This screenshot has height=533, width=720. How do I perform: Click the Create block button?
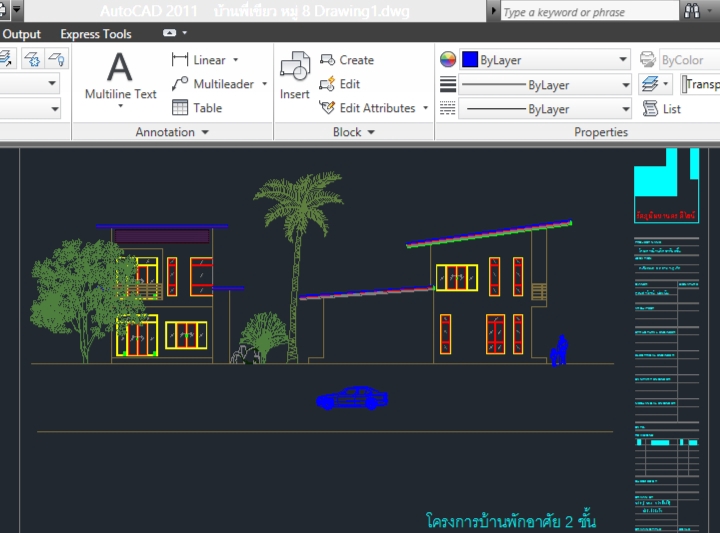(347, 60)
